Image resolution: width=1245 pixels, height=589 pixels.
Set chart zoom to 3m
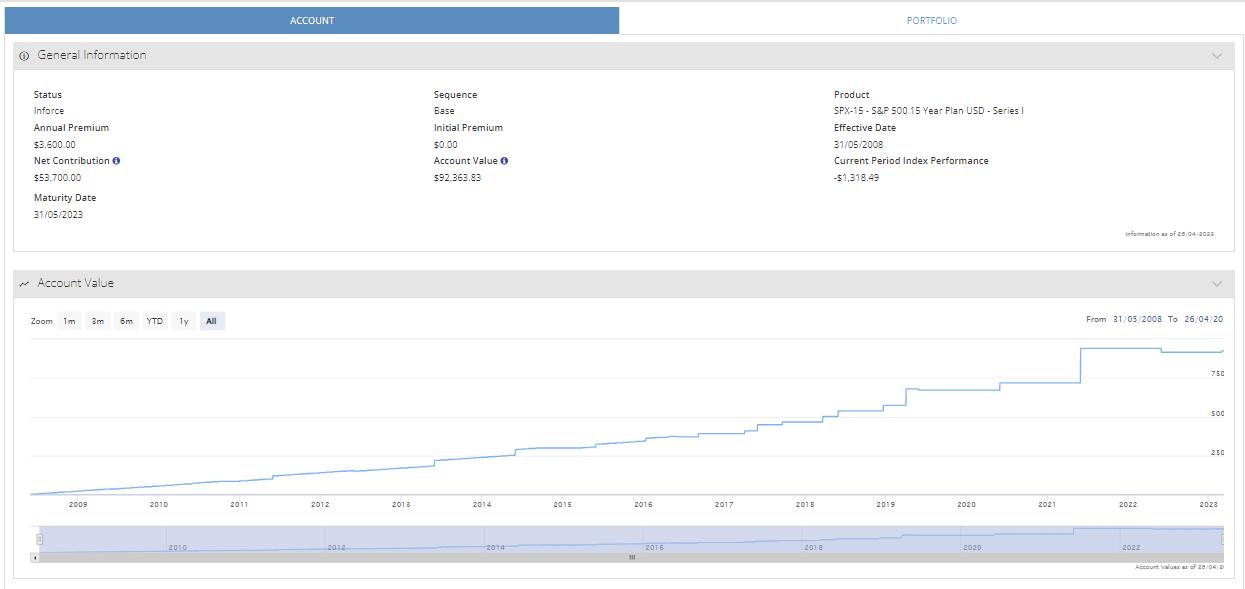coord(98,321)
